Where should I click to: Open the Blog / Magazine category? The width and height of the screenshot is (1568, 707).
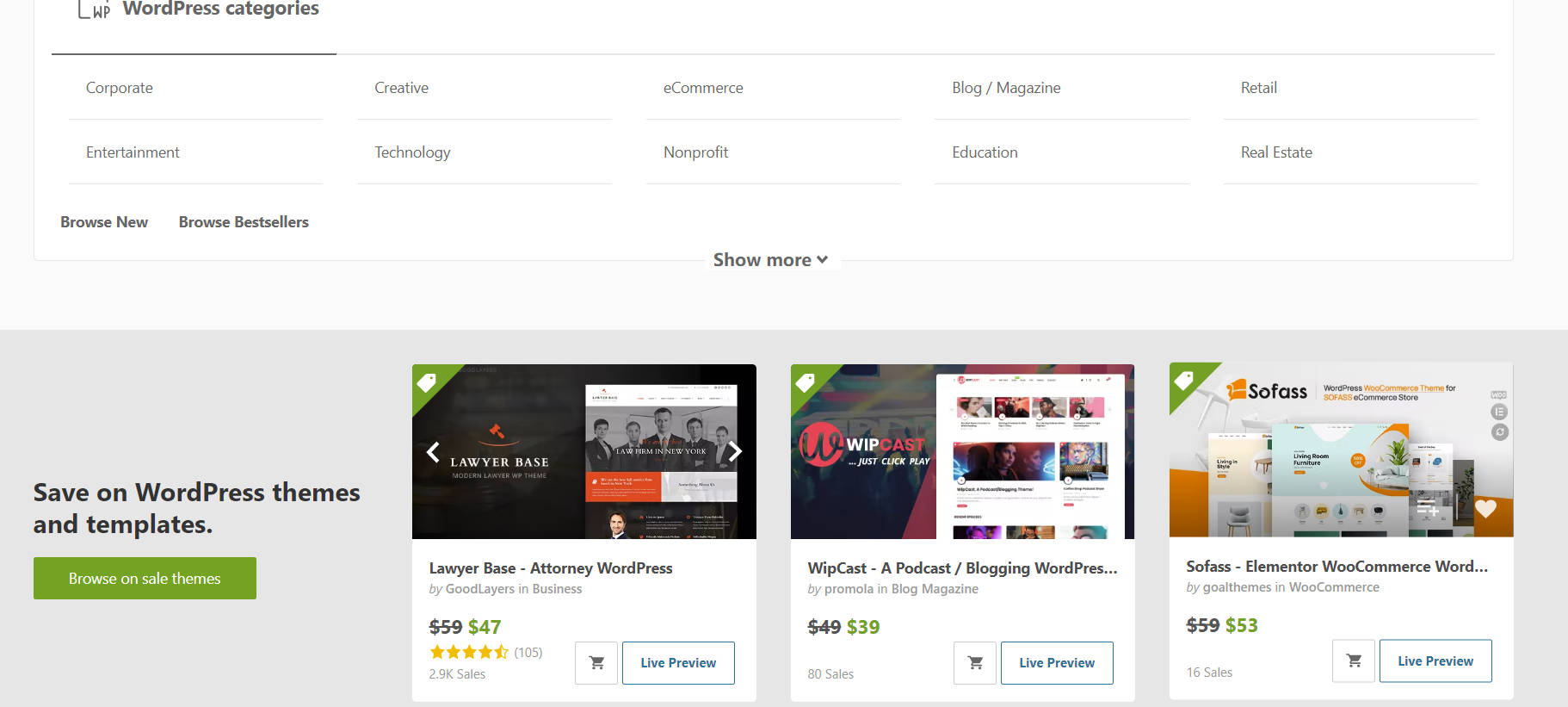(1006, 88)
